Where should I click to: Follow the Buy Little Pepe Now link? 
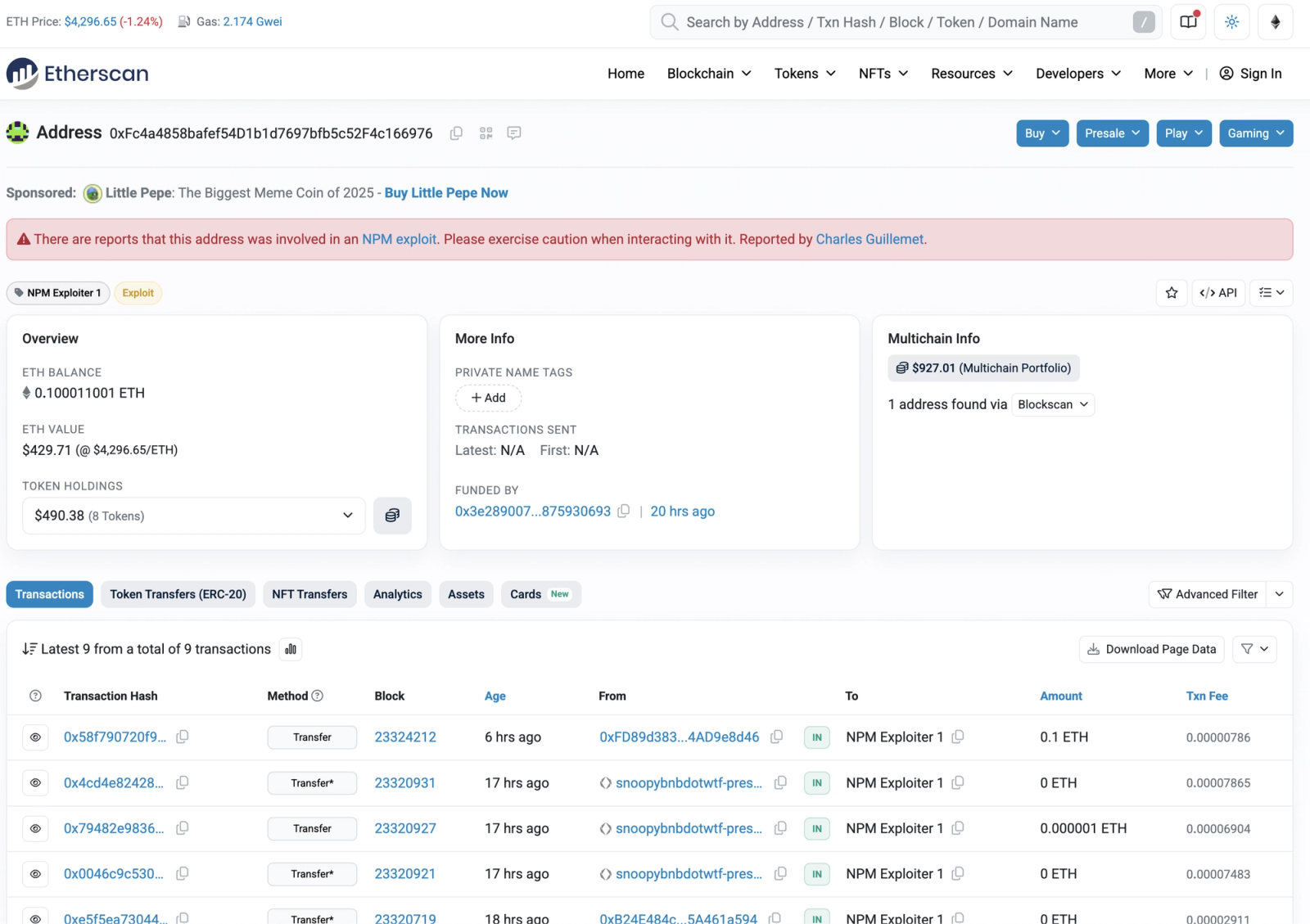[x=446, y=193]
